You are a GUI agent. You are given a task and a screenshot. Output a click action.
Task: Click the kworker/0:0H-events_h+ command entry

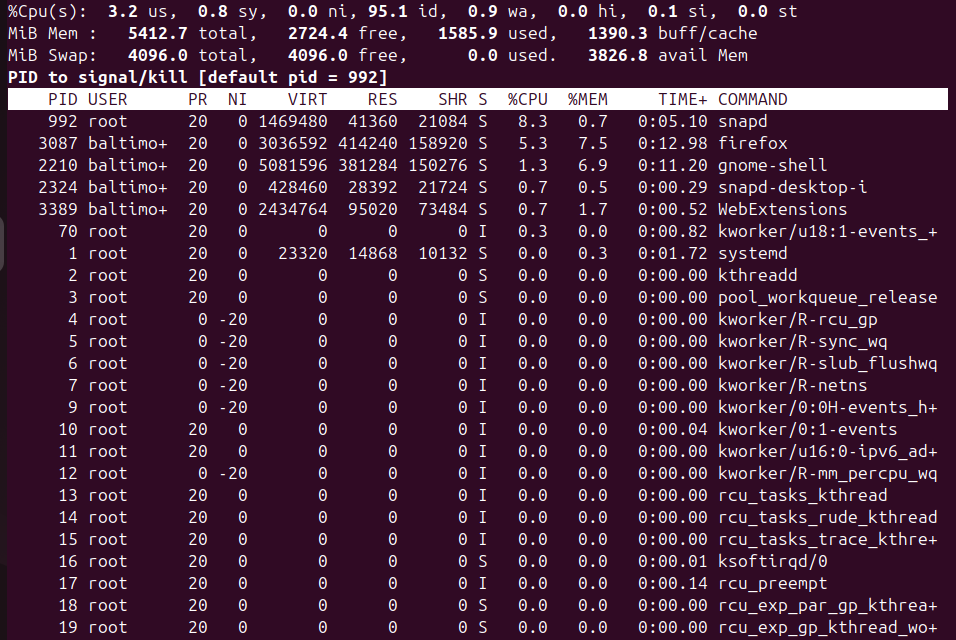827,407
